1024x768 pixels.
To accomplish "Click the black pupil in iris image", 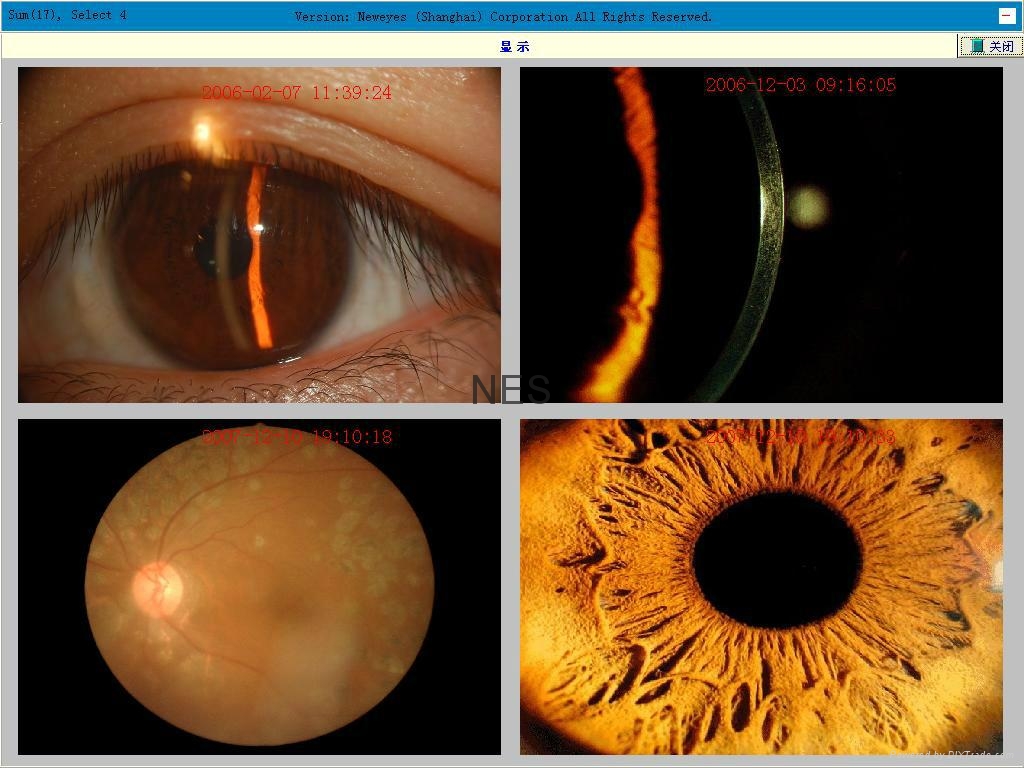I will (777, 559).
